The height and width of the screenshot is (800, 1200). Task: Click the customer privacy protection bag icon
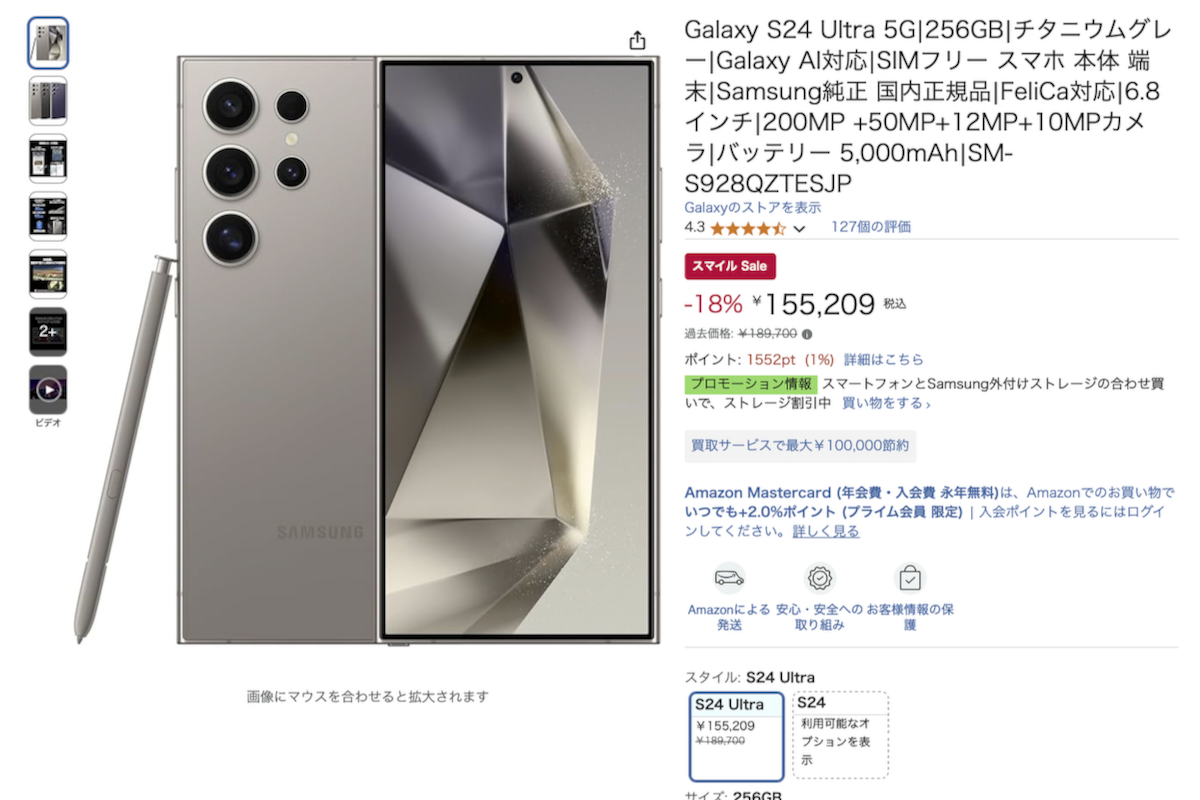point(910,578)
